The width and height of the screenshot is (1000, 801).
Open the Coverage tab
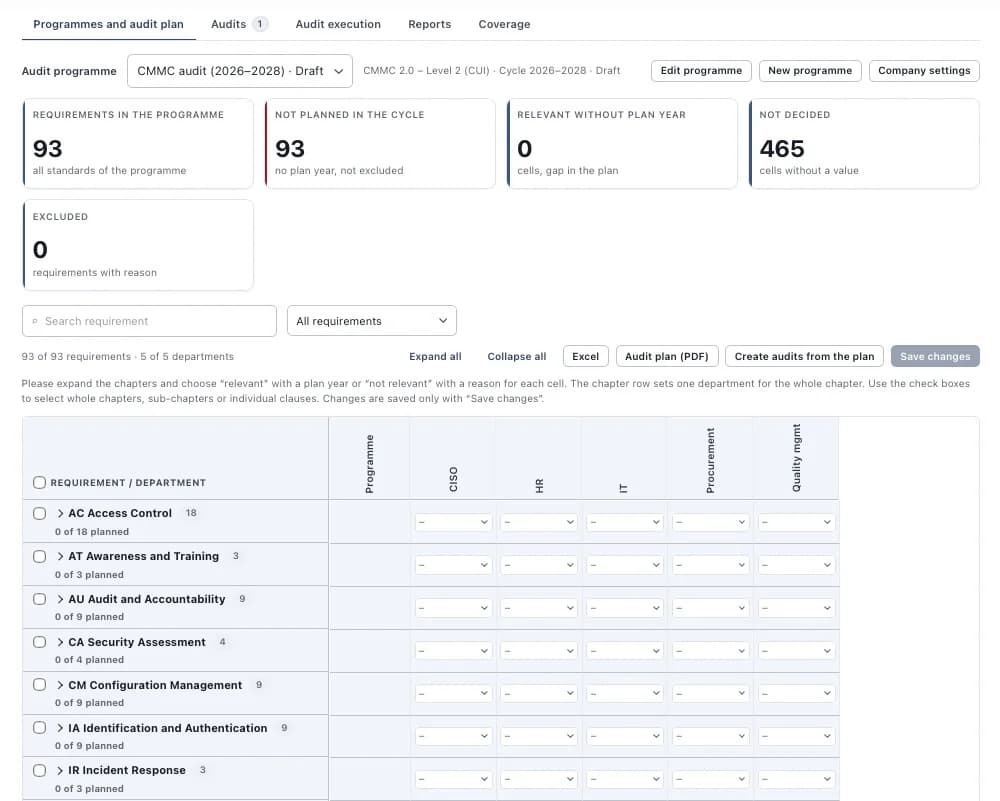click(504, 24)
